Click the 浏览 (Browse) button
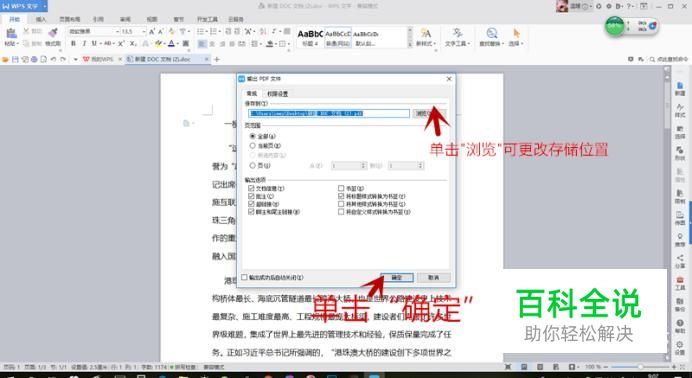This screenshot has height=378, width=692. [x=429, y=113]
